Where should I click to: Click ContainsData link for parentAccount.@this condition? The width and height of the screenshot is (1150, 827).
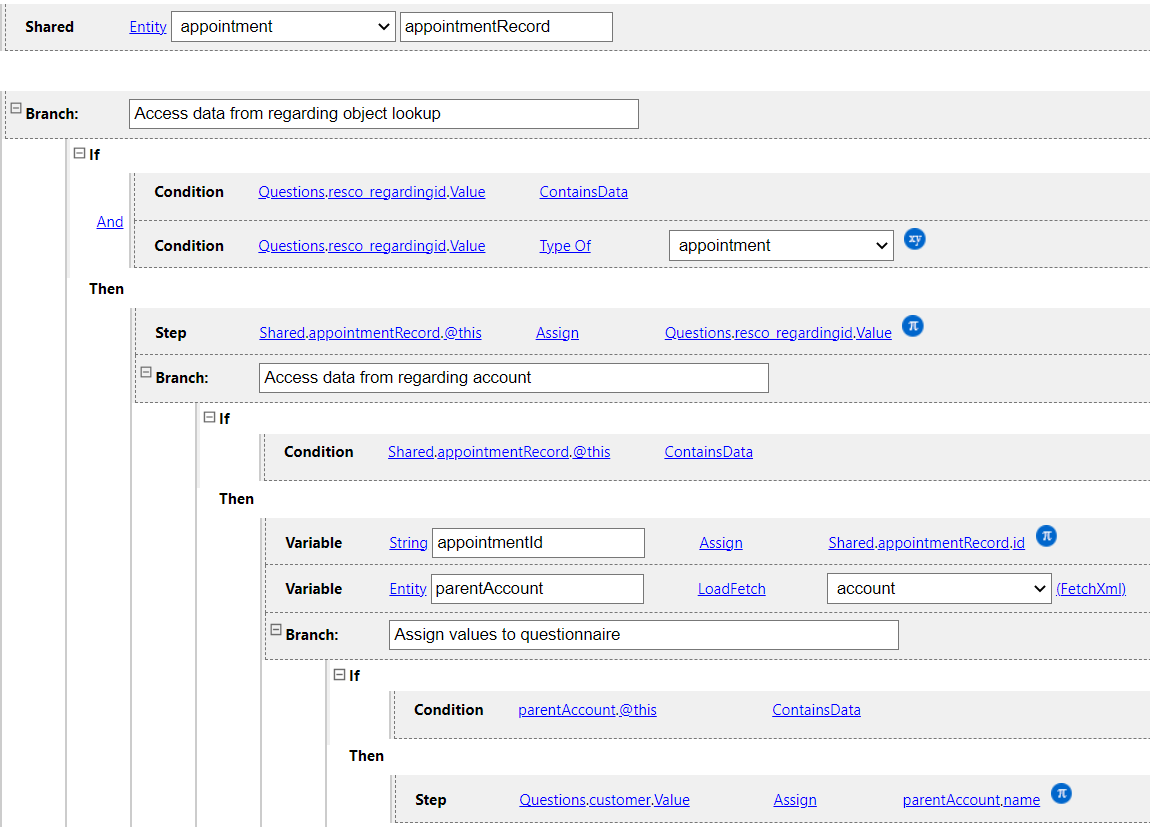coord(816,710)
